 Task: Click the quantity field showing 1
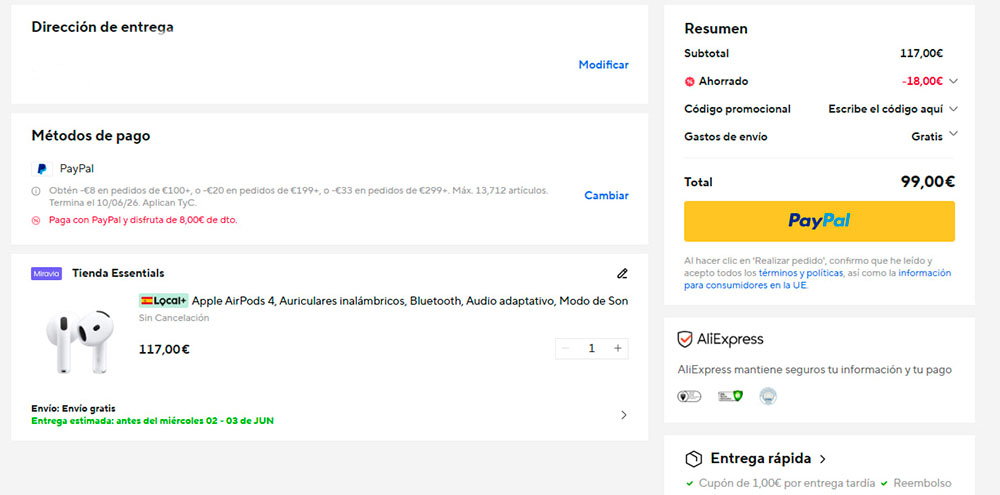[591, 348]
